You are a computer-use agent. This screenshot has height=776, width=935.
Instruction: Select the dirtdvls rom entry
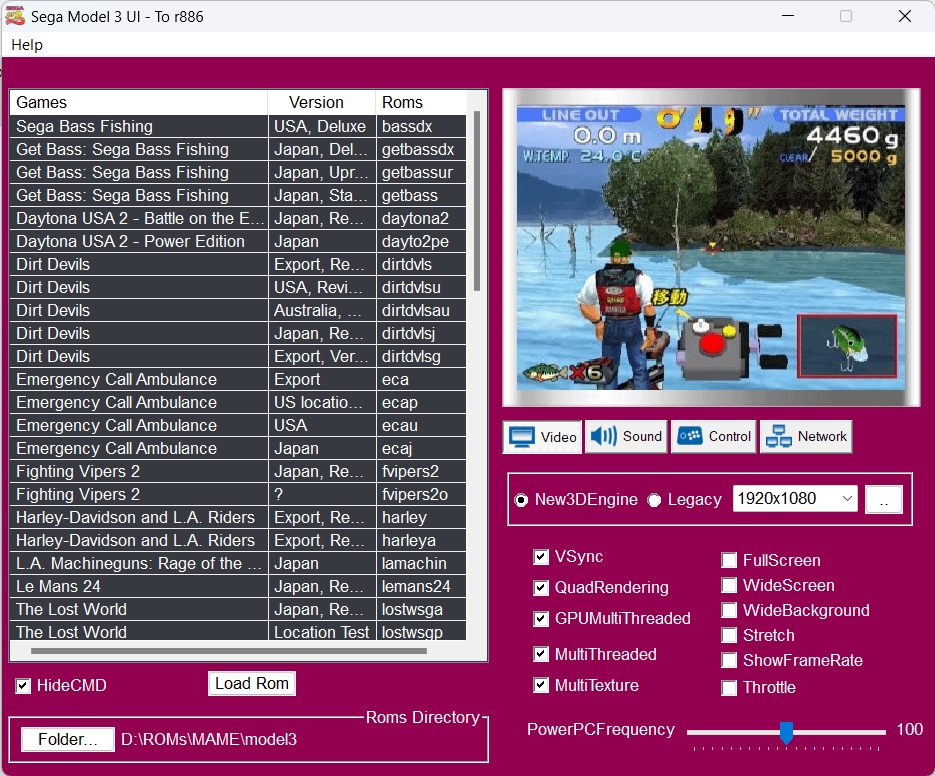click(x=238, y=264)
